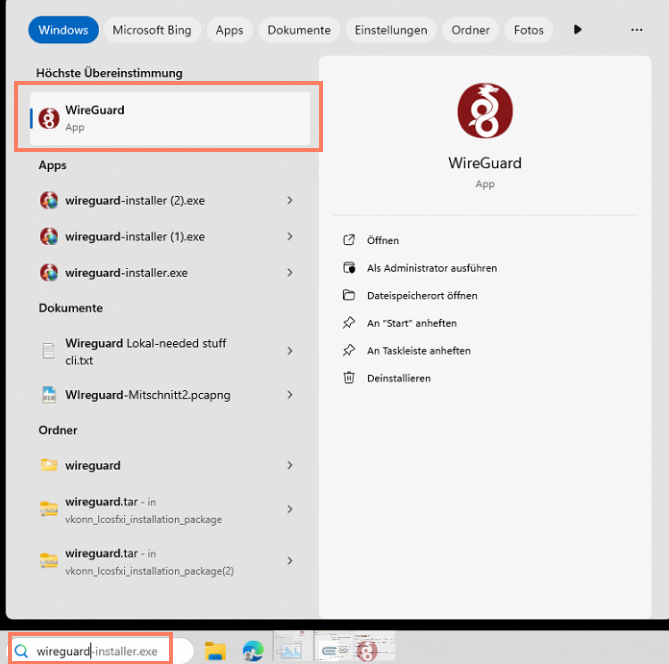Expand wireguard.tar in installation_package(2) chevron
669x664 pixels.
290,561
